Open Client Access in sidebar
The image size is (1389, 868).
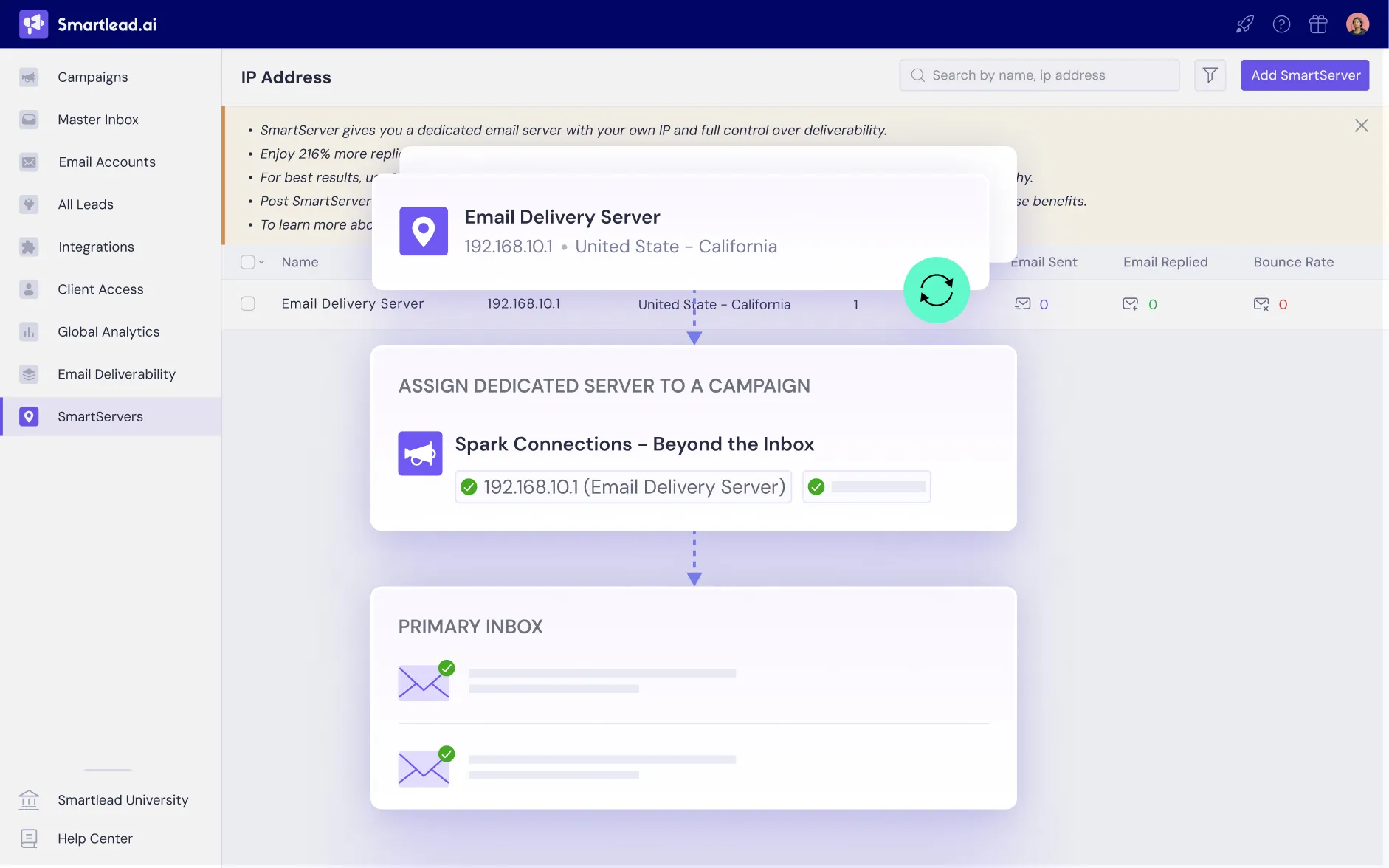tap(100, 289)
